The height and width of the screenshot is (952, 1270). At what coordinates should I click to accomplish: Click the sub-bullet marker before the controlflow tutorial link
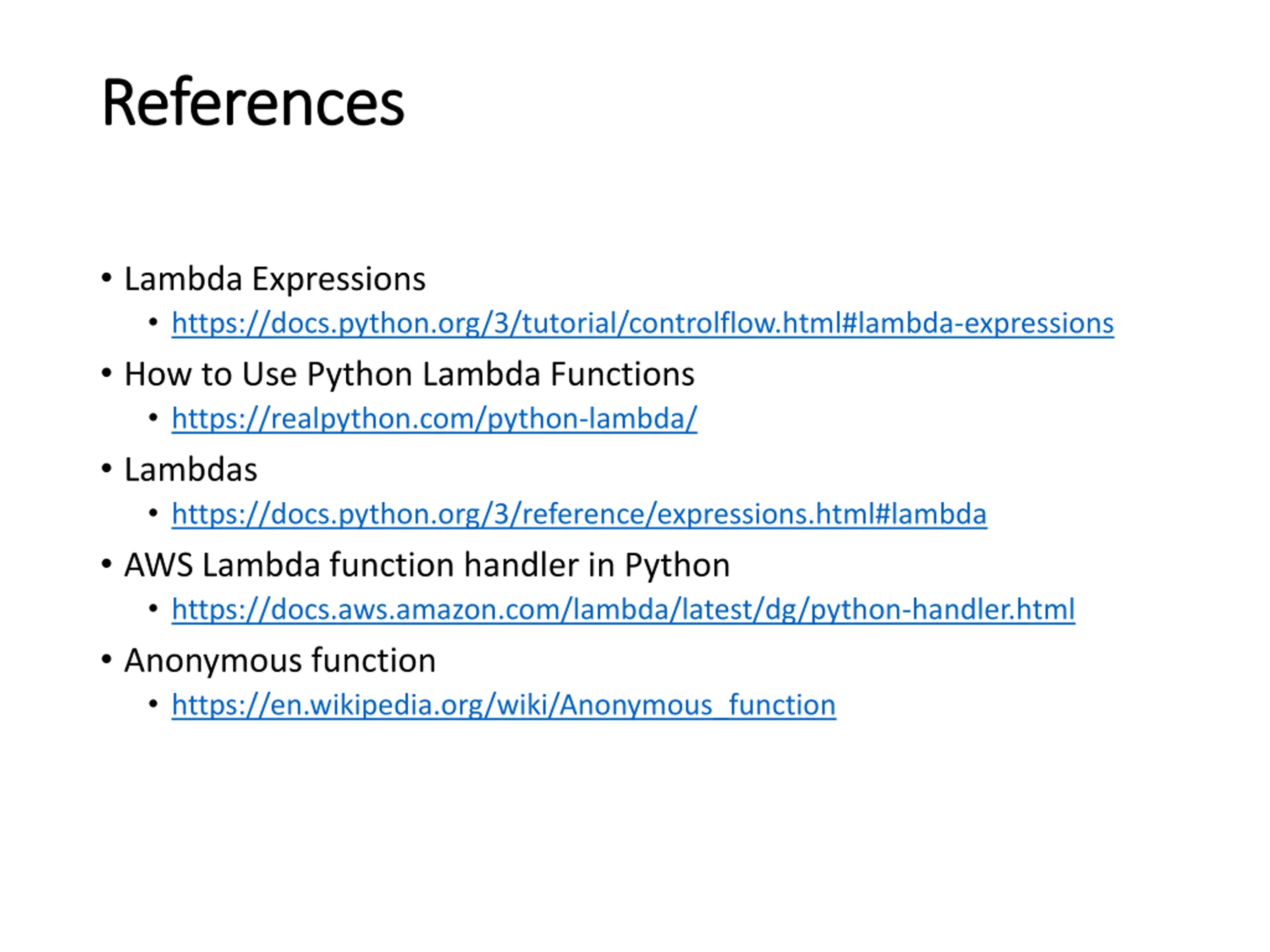[153, 322]
